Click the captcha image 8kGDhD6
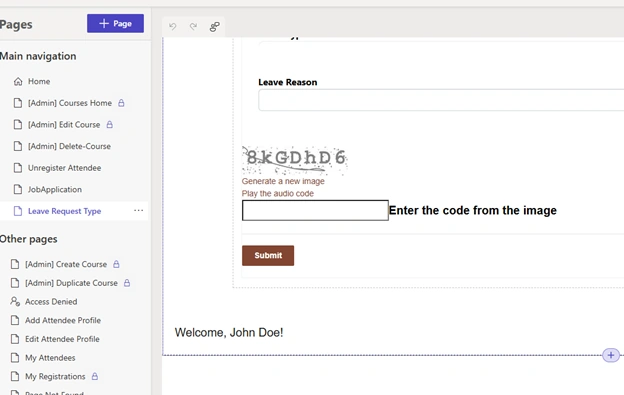Image resolution: width=624 pixels, height=395 pixels. [x=295, y=160]
